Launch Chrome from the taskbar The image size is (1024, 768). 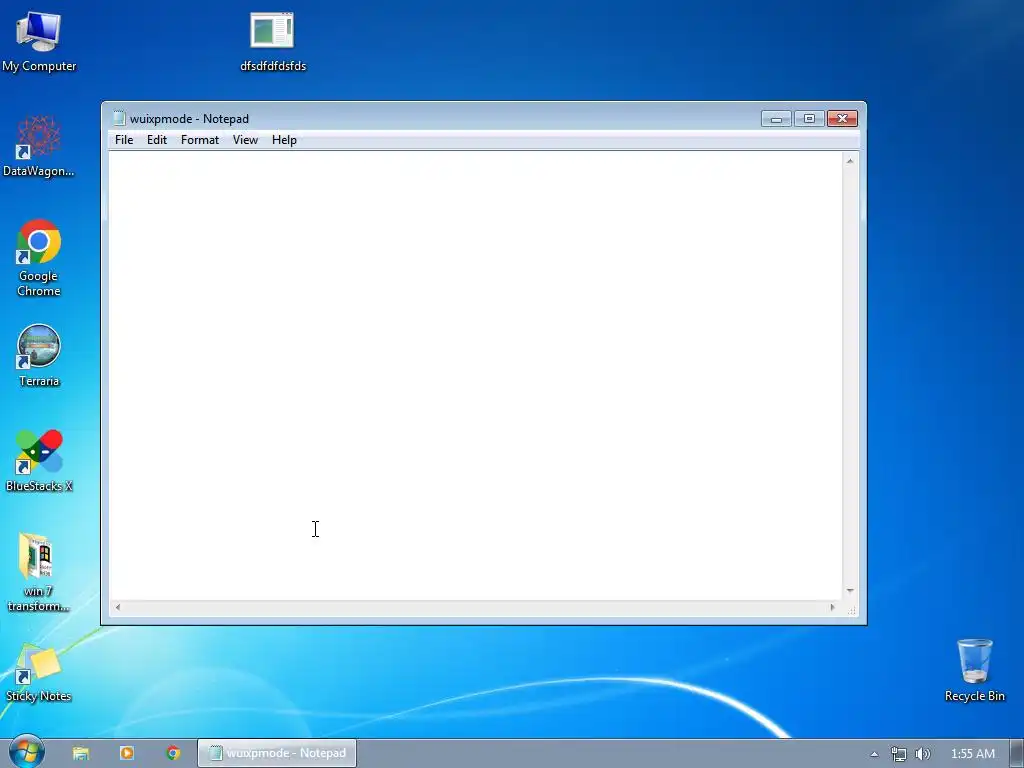173,753
